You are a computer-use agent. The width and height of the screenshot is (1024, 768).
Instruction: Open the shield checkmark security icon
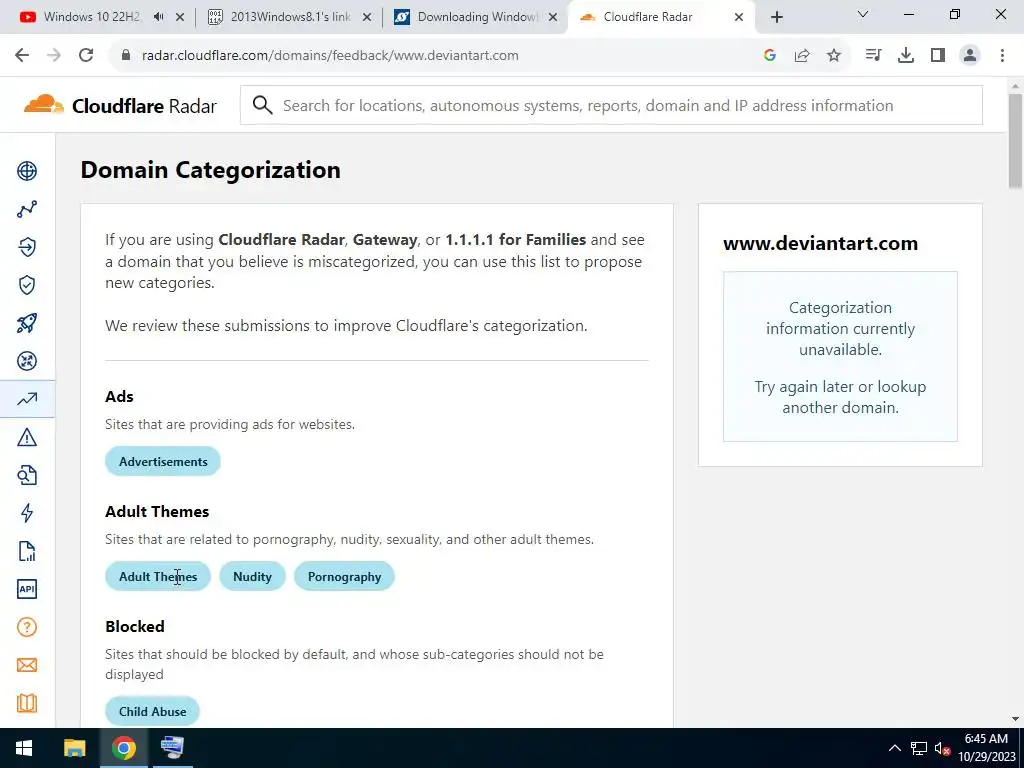[x=27, y=285]
